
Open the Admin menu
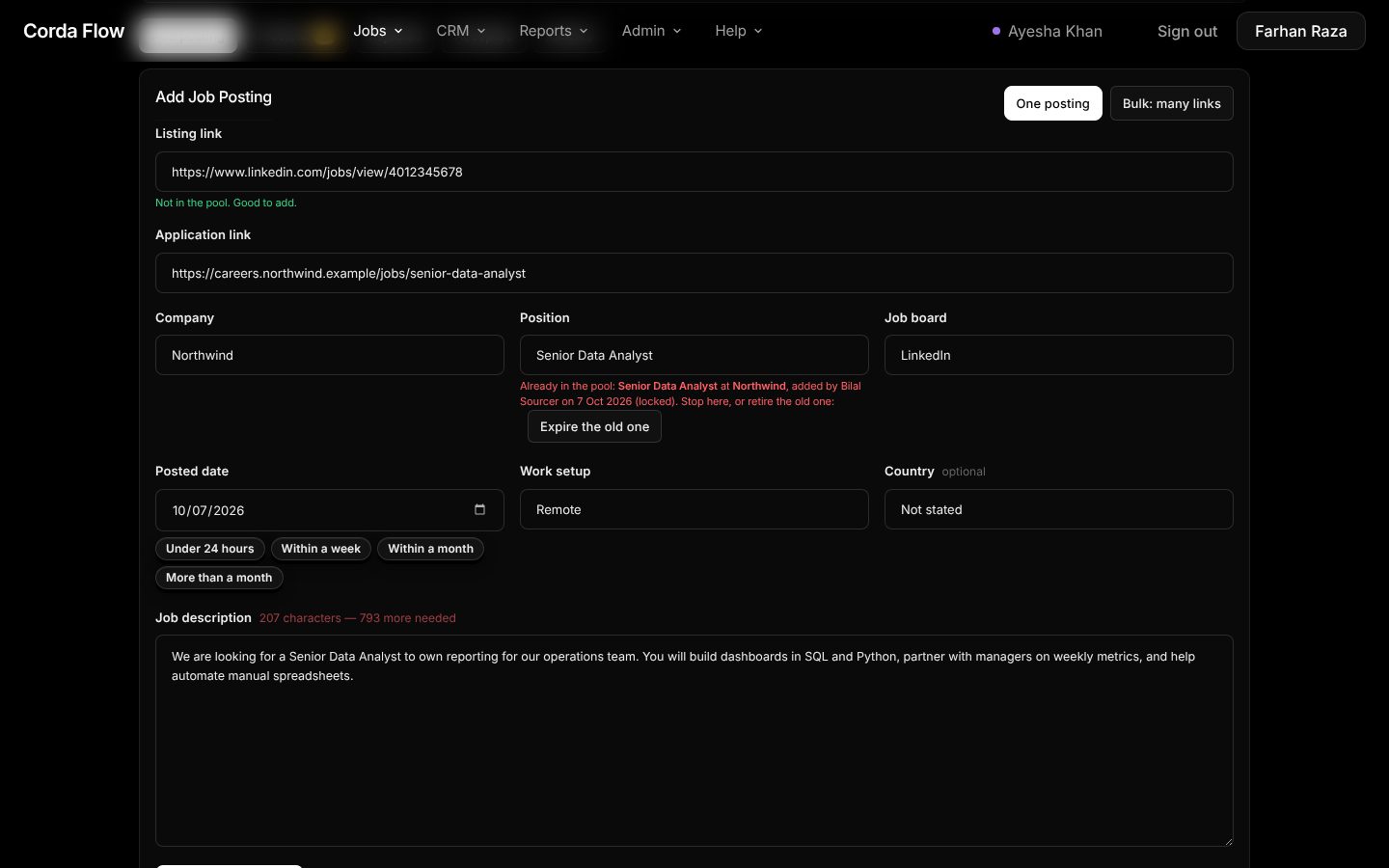[x=652, y=31]
